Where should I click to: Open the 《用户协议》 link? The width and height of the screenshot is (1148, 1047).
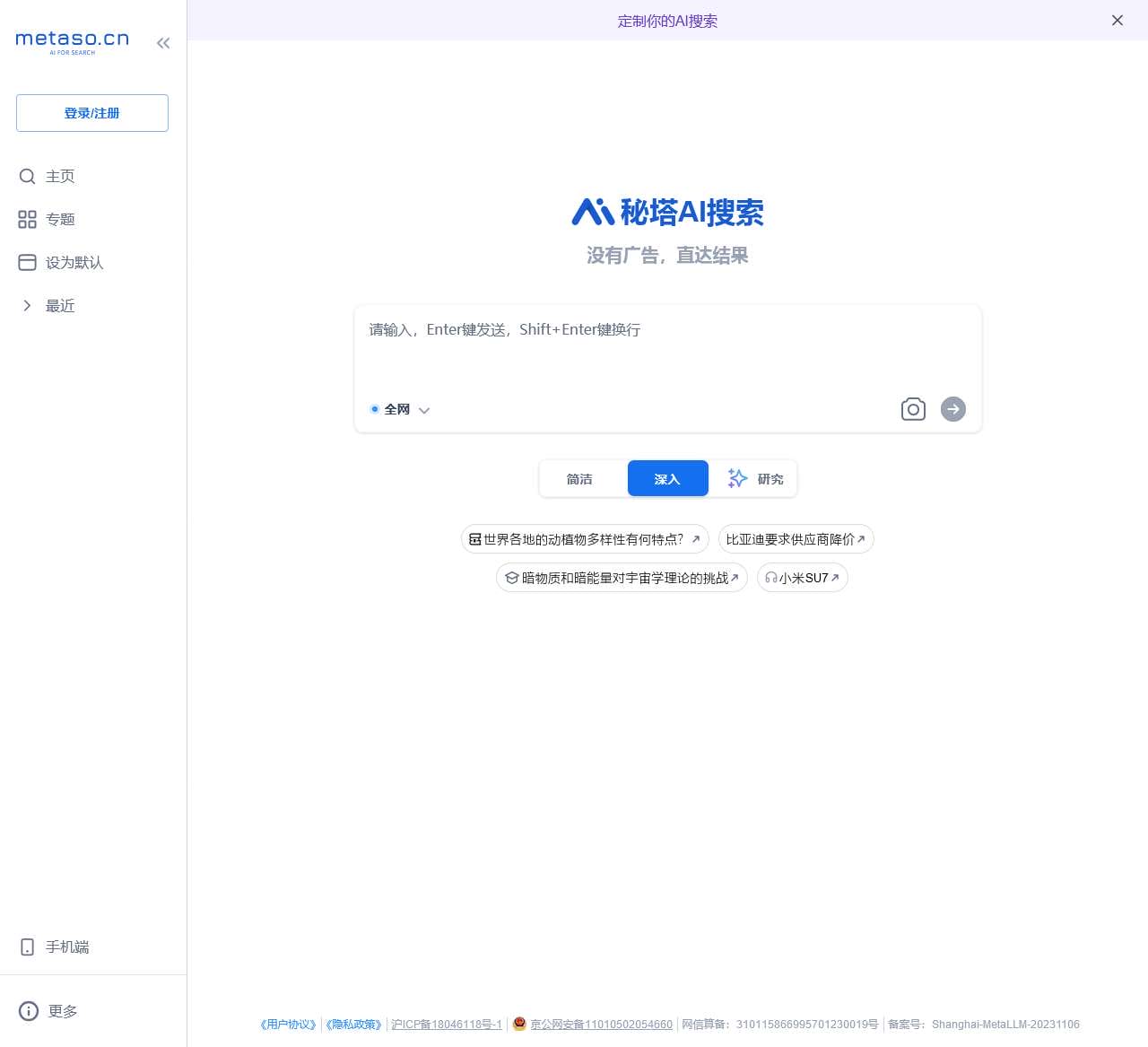pos(288,1025)
